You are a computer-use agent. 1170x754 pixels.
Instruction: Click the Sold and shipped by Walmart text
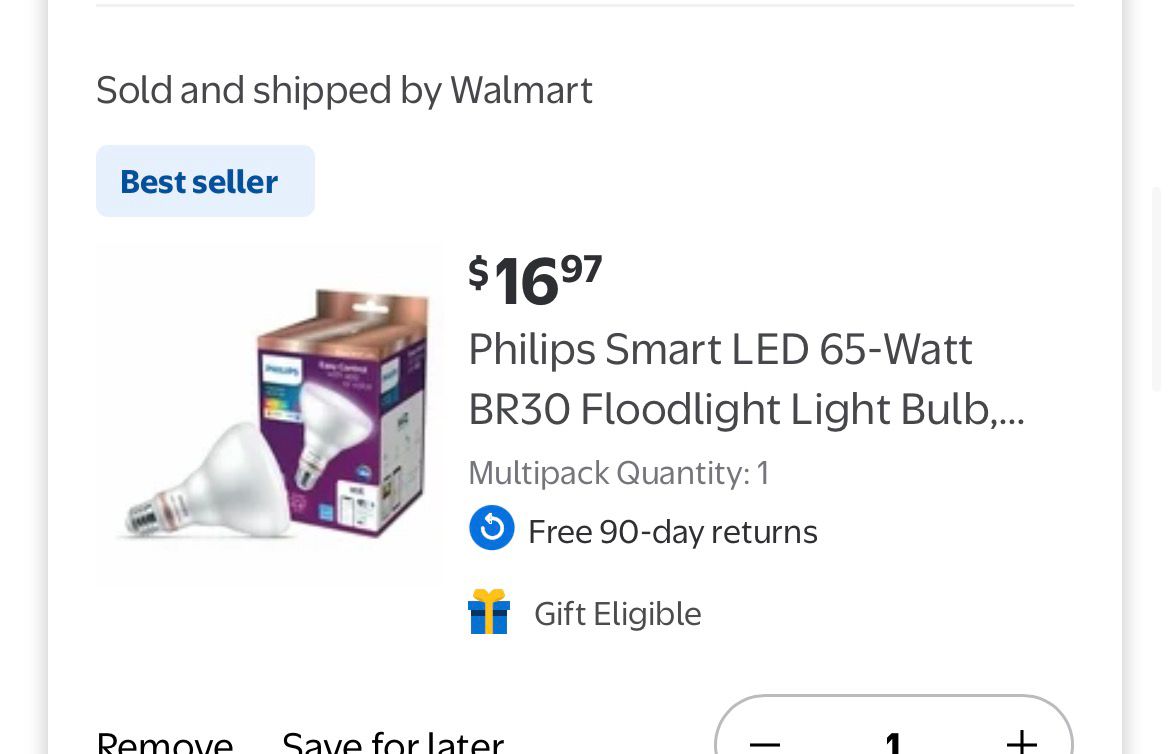click(x=344, y=90)
